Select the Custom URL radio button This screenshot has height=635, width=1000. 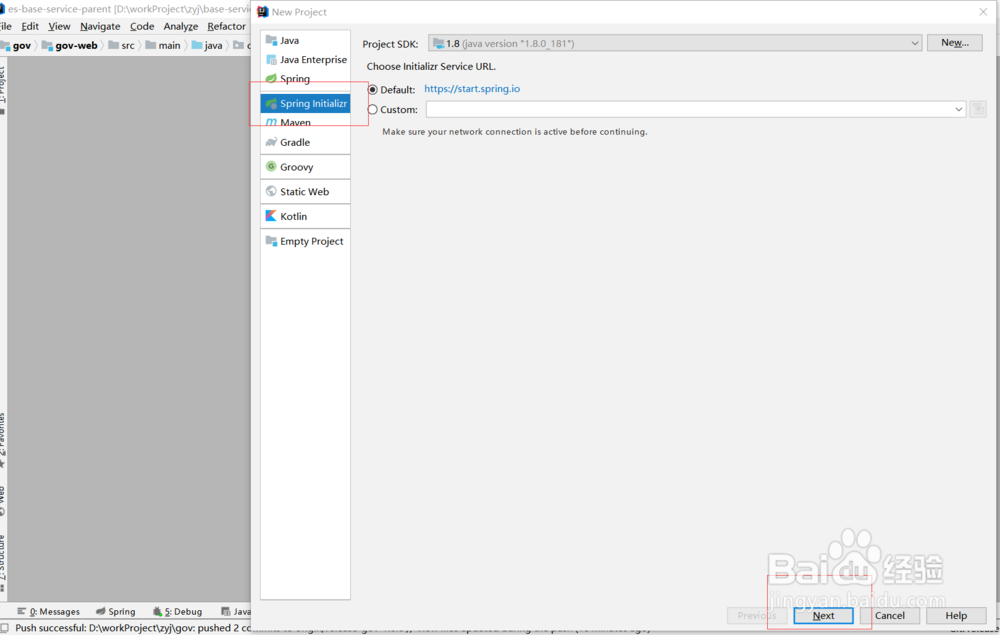[373, 110]
